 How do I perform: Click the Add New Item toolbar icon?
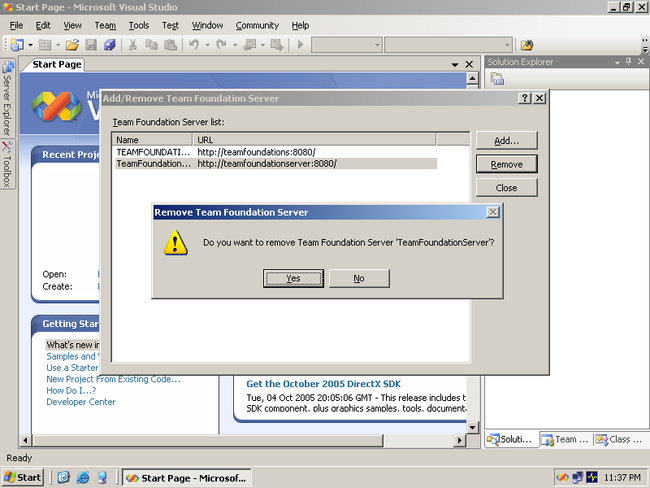[45, 45]
